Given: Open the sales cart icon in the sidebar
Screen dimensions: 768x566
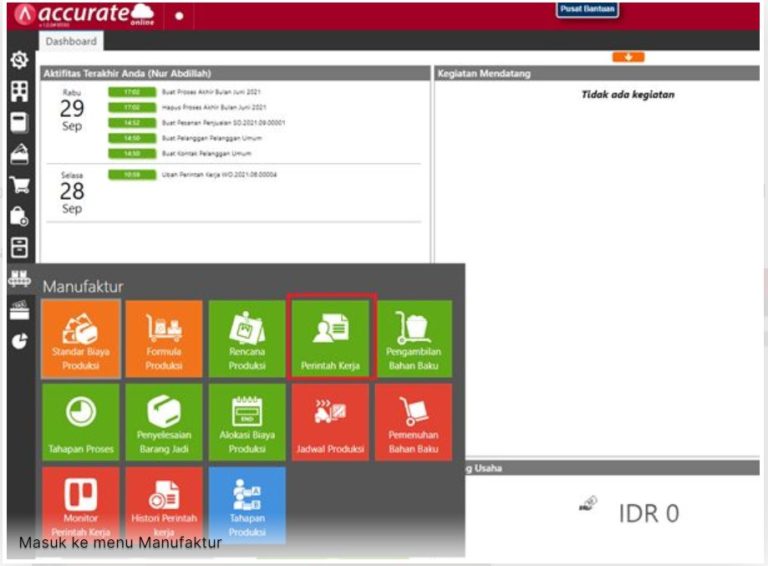Looking at the screenshot, I should (20, 185).
